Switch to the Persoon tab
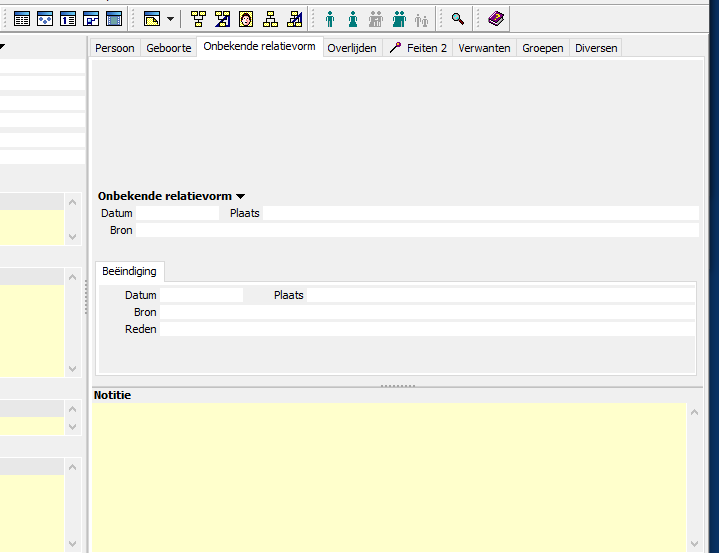 click(x=115, y=48)
